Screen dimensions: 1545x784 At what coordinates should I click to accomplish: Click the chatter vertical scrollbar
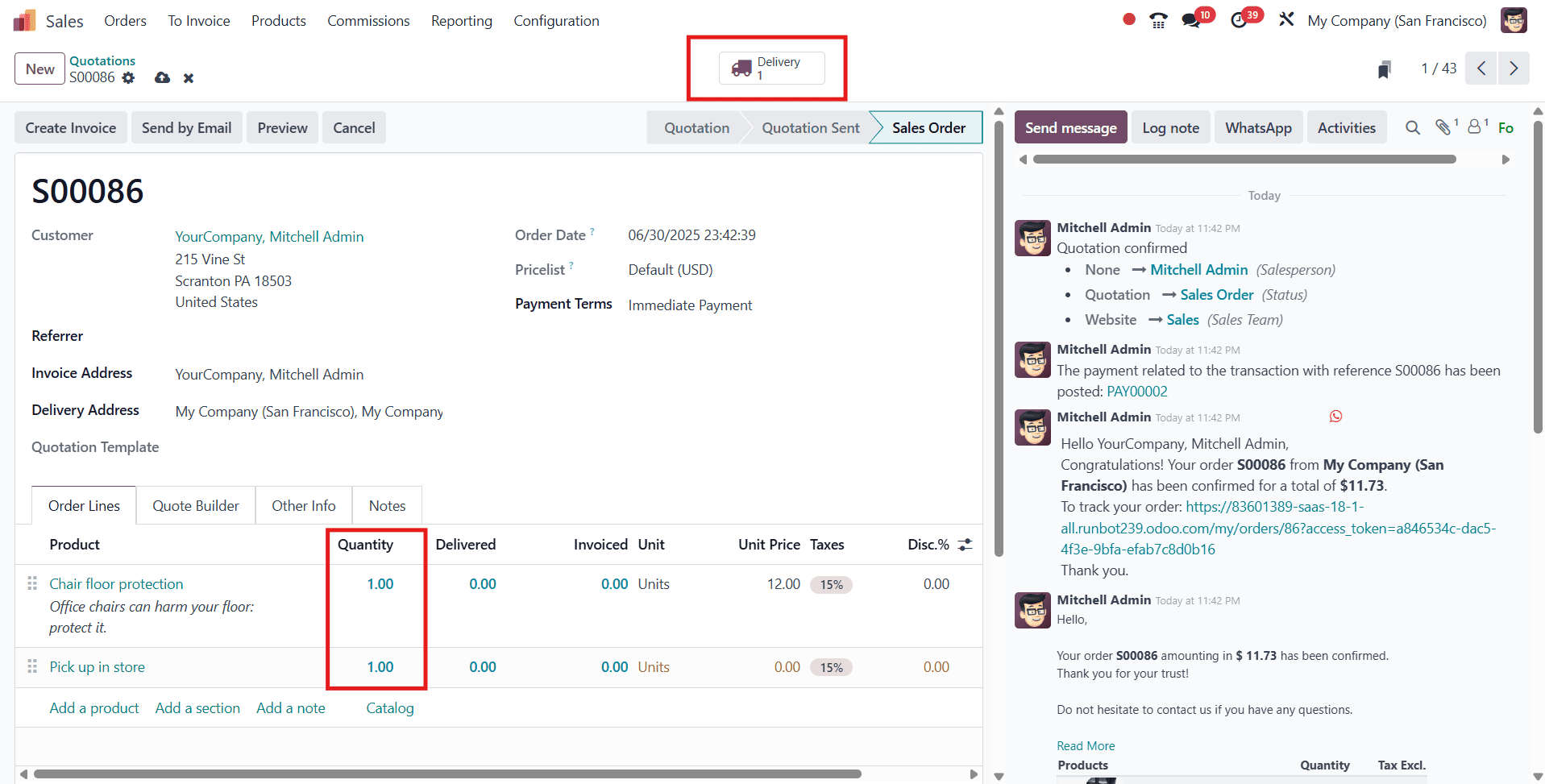click(x=1538, y=277)
